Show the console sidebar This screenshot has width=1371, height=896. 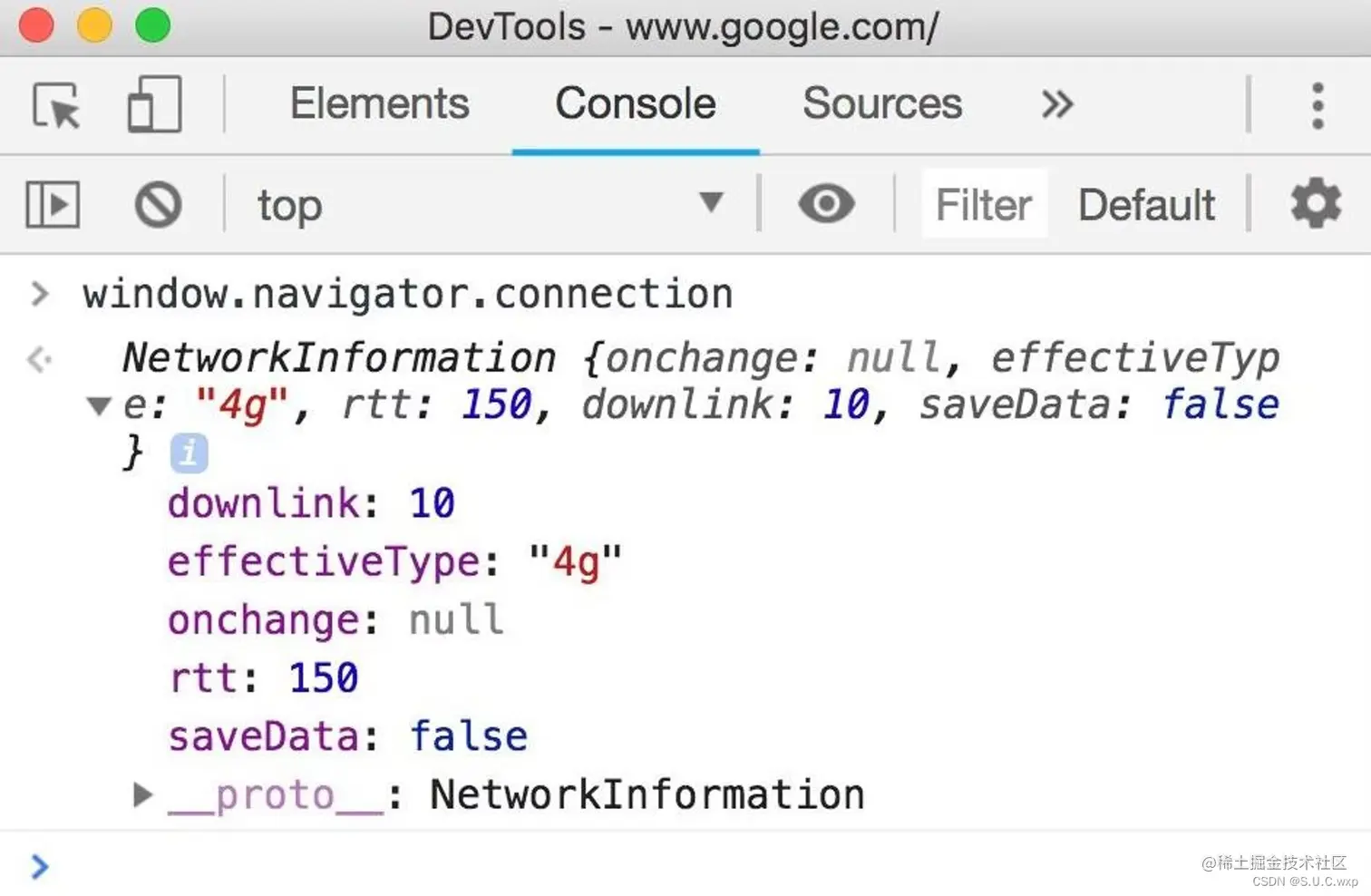[x=53, y=205]
